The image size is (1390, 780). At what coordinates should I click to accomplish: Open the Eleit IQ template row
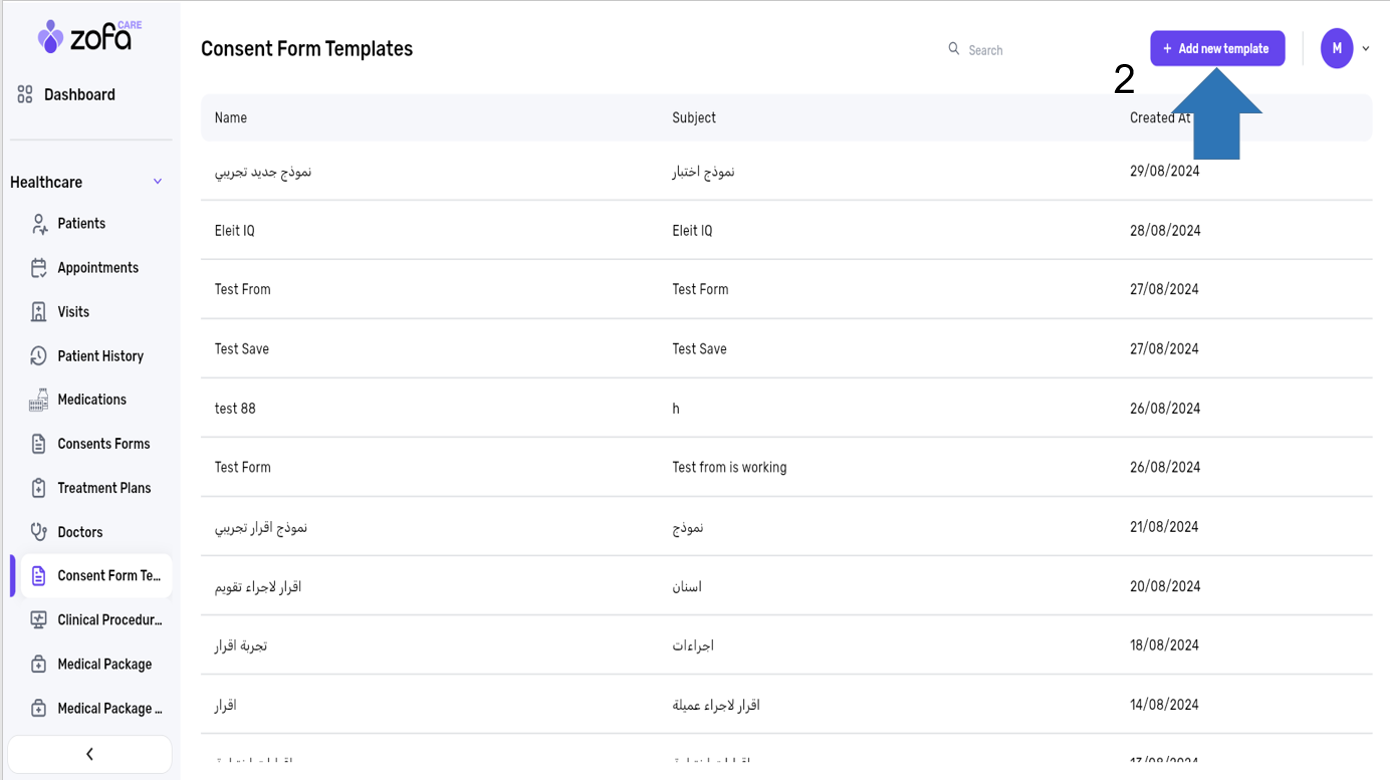pyautogui.click(x=234, y=231)
